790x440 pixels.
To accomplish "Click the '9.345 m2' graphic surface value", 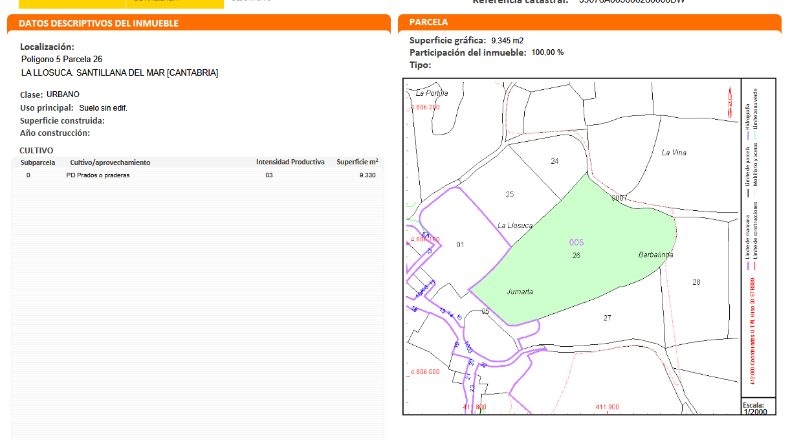I will click(507, 40).
